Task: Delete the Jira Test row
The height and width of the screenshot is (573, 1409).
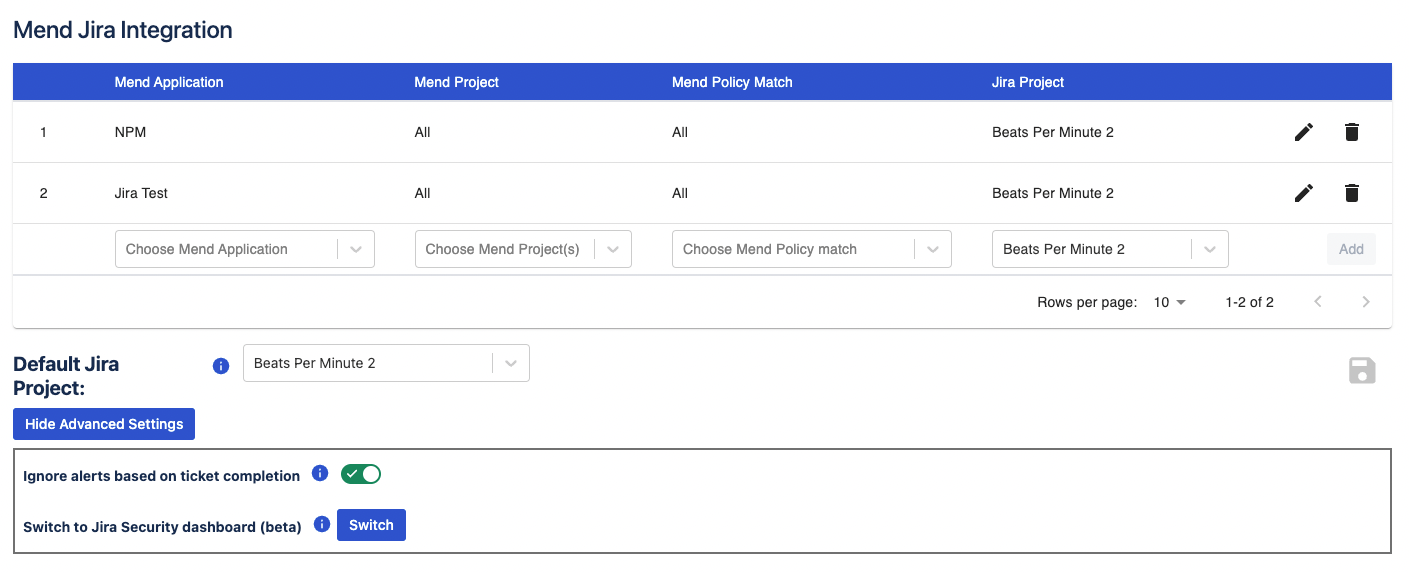Action: pos(1351,193)
